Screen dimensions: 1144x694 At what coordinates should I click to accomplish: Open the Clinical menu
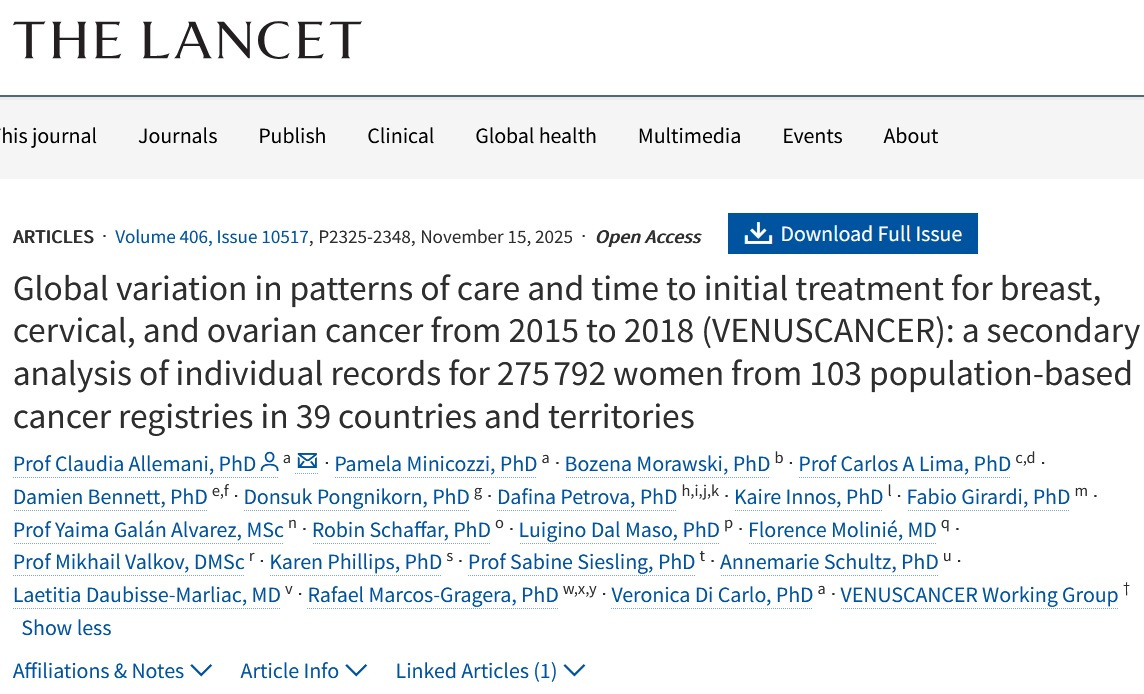point(400,136)
